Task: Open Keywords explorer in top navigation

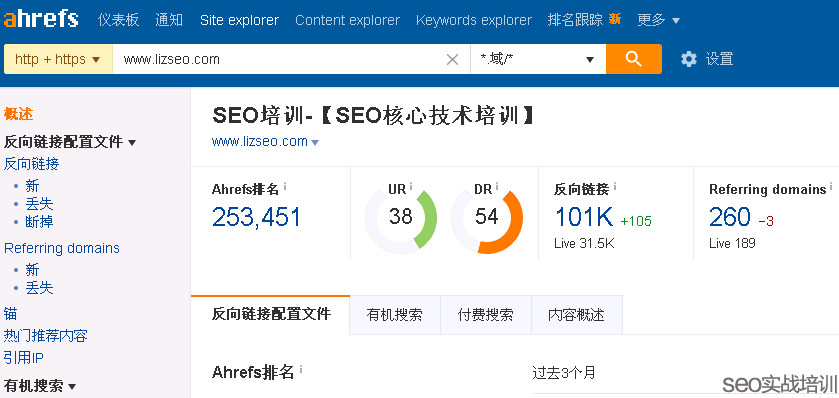Action: (x=474, y=20)
